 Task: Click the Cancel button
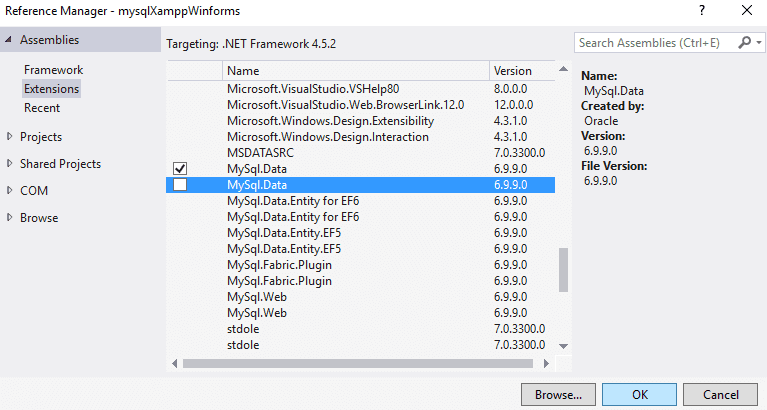tap(720, 394)
